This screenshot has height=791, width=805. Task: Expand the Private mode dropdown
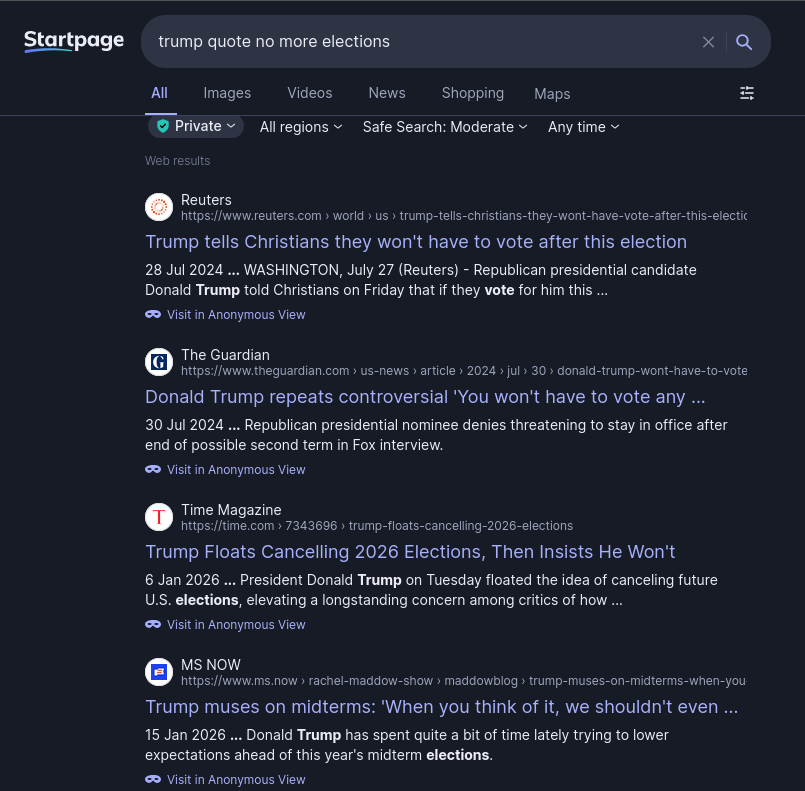[x=197, y=126]
